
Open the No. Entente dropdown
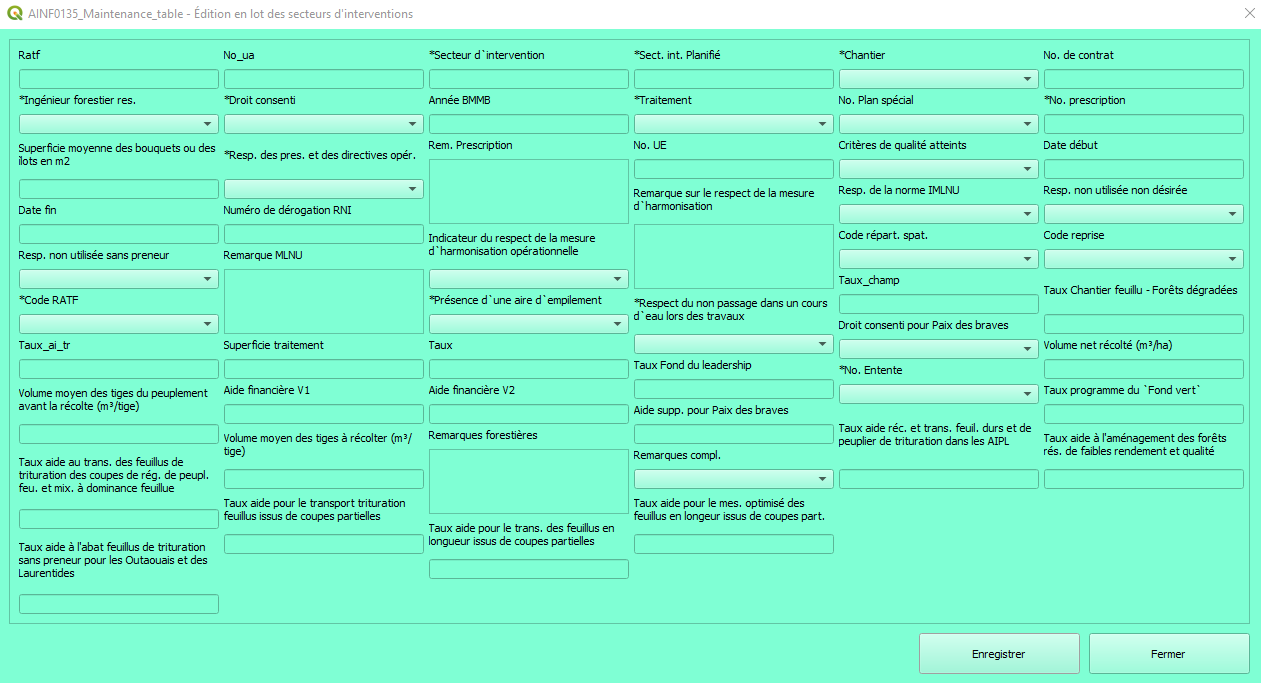pyautogui.click(x=939, y=394)
